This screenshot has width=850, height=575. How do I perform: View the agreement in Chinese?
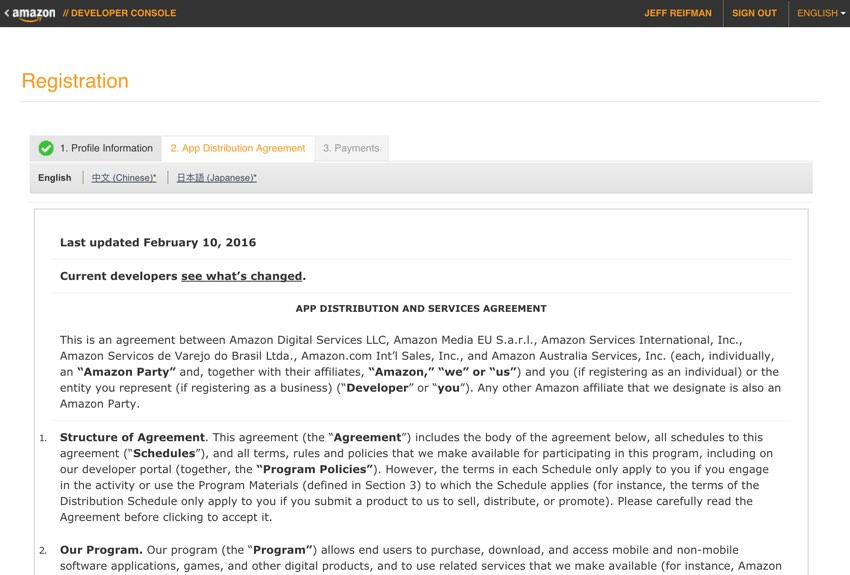coord(124,178)
